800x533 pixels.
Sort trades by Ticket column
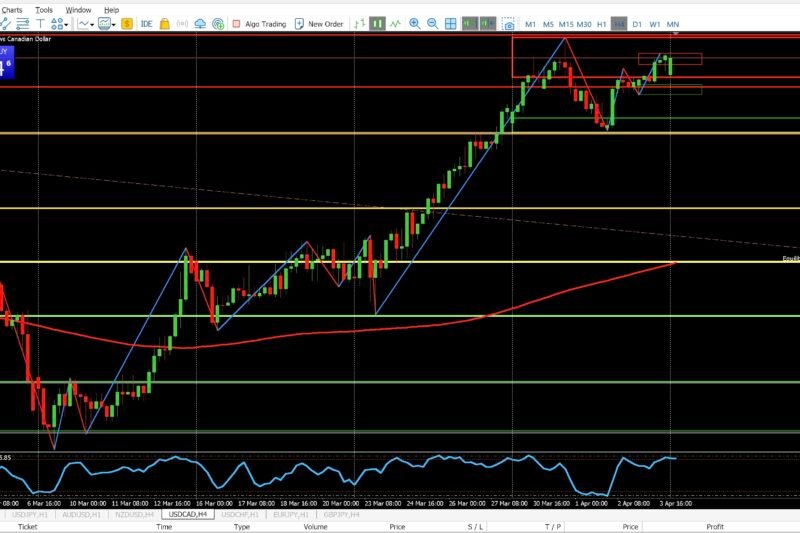click(x=28, y=527)
